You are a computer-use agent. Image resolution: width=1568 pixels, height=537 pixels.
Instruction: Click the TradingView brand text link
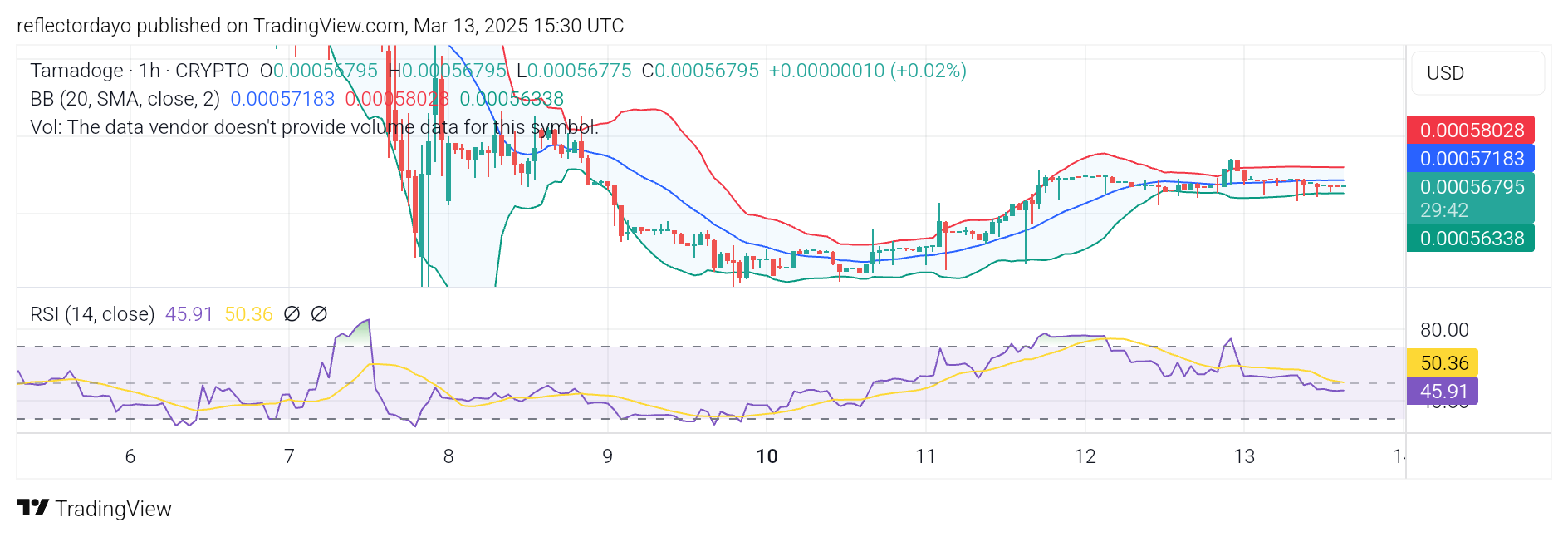coord(113,509)
